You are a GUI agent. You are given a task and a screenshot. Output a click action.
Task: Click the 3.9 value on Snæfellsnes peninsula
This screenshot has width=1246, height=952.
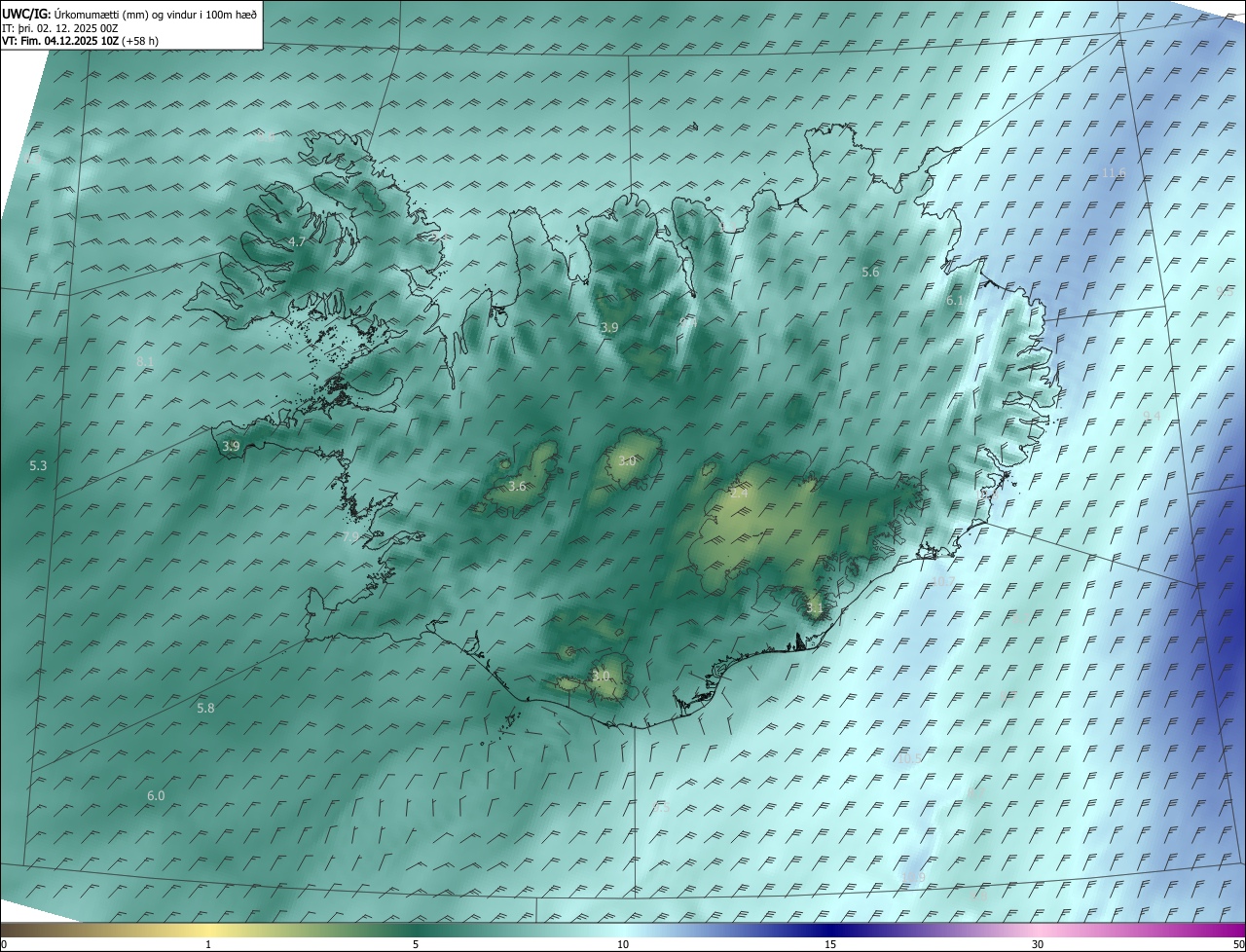[x=231, y=446]
